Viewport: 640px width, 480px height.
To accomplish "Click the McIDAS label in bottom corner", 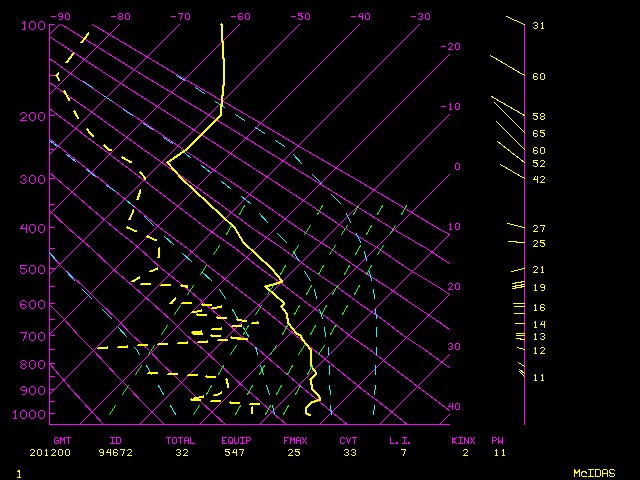I will [x=593, y=472].
